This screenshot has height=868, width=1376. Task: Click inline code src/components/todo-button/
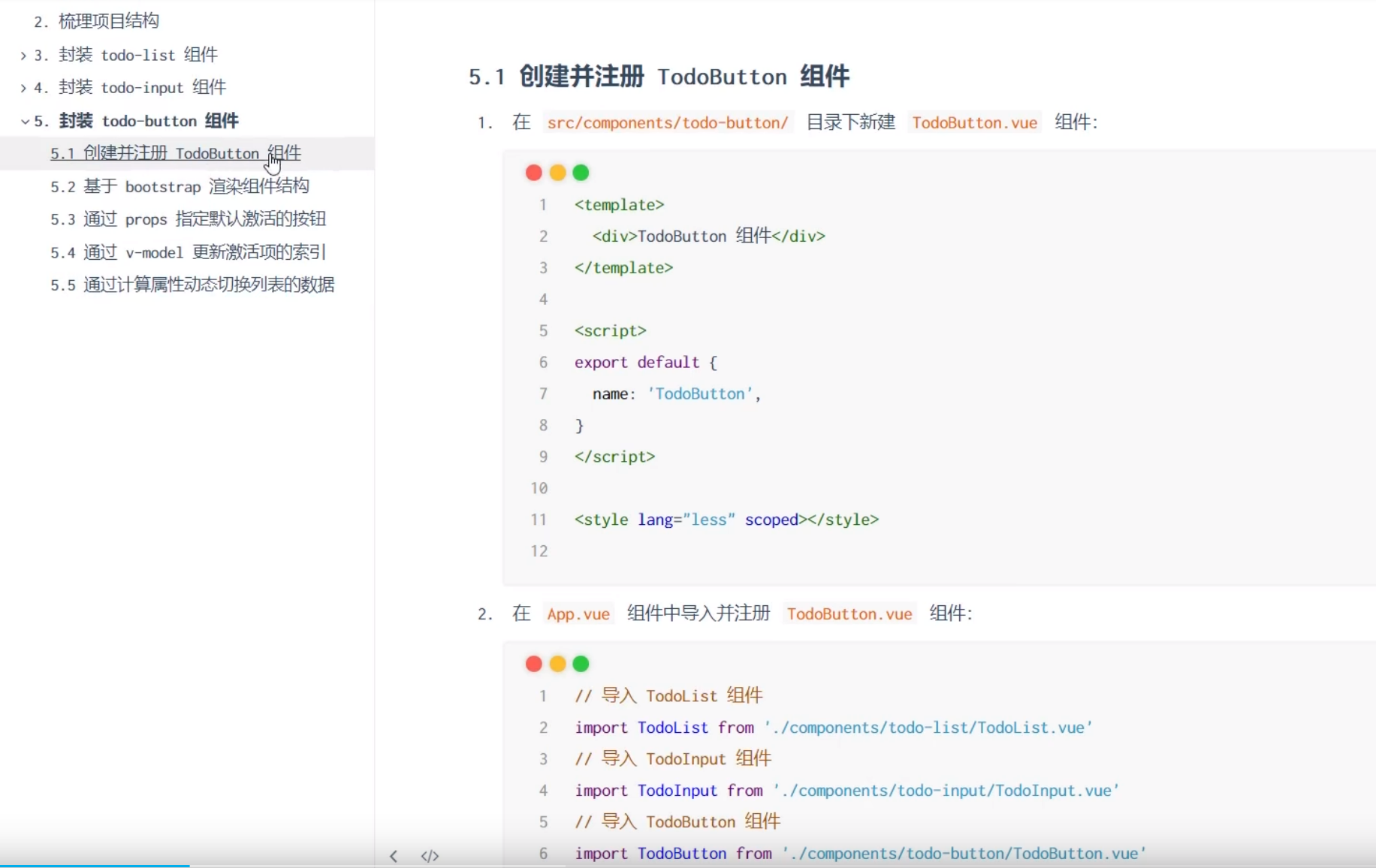[668, 122]
